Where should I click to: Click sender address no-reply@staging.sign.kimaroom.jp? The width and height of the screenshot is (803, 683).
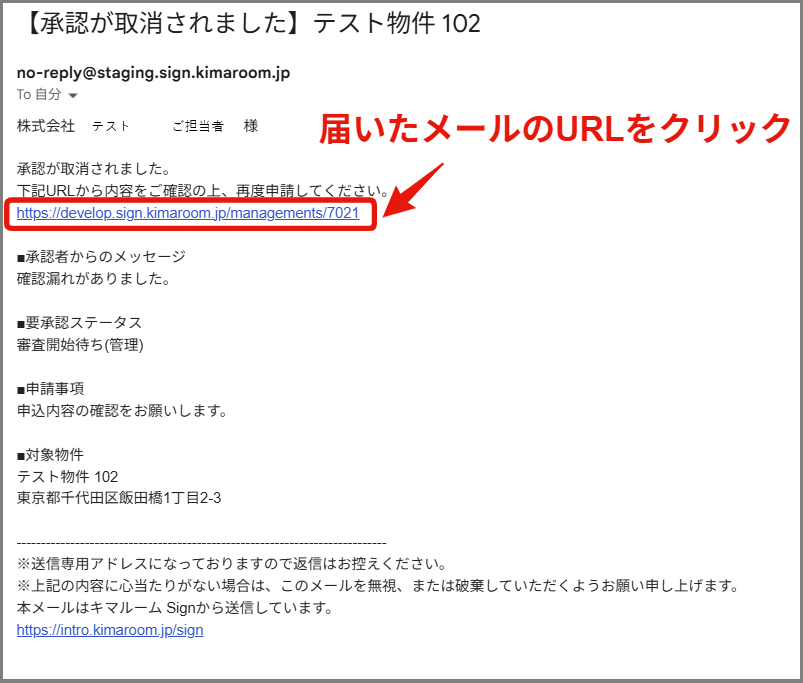[x=153, y=73]
